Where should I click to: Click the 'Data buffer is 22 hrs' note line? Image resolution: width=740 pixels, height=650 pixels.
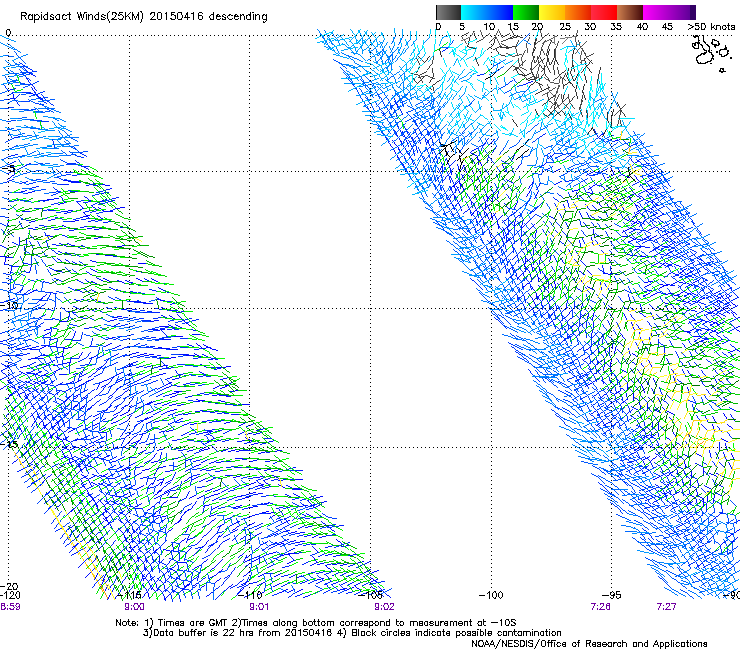352,633
